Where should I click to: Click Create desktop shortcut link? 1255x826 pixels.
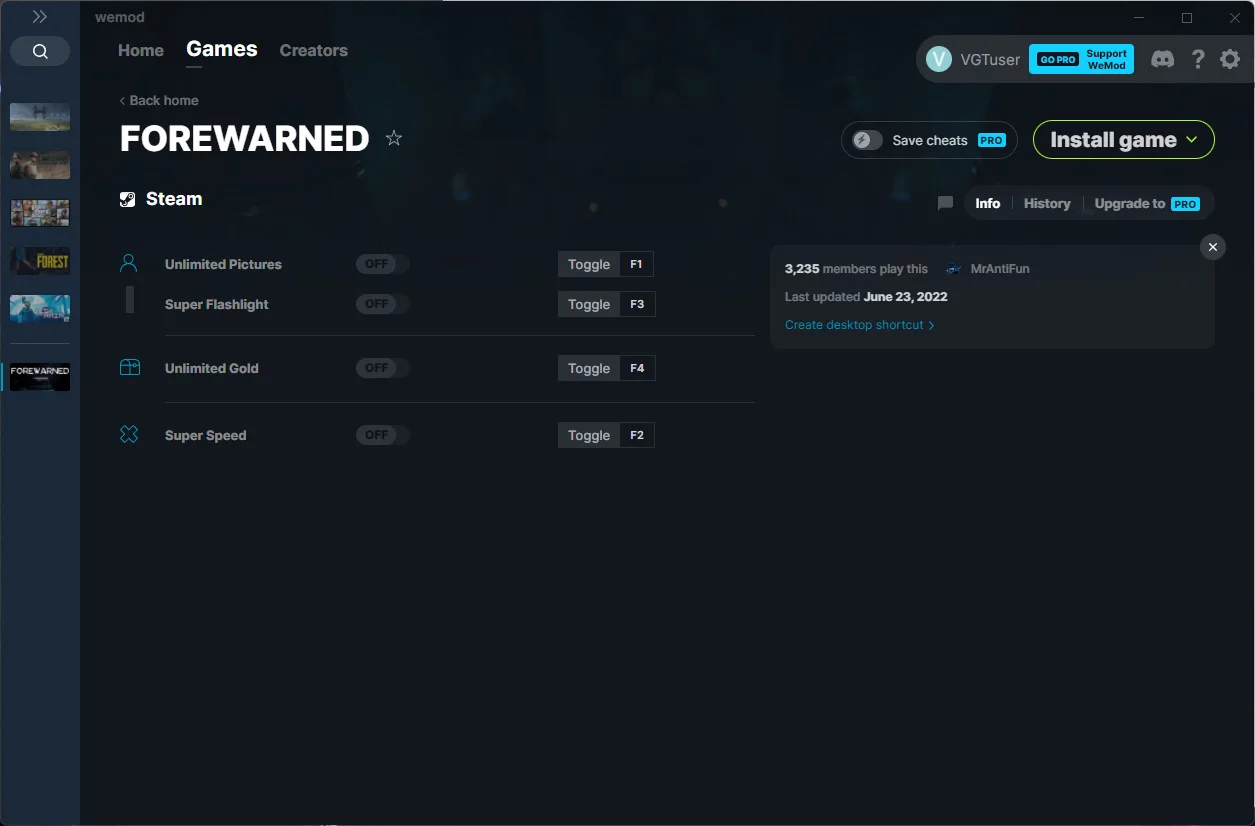pyautogui.click(x=860, y=325)
